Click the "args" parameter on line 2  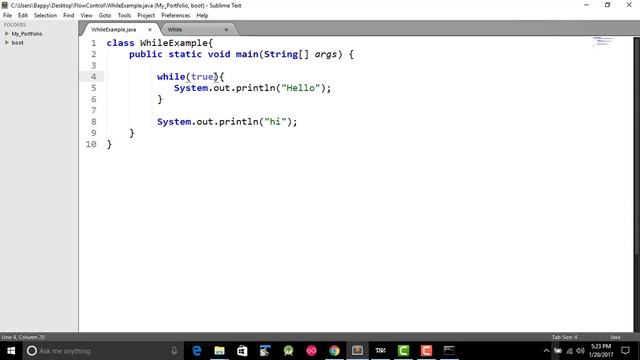pyautogui.click(x=325, y=54)
